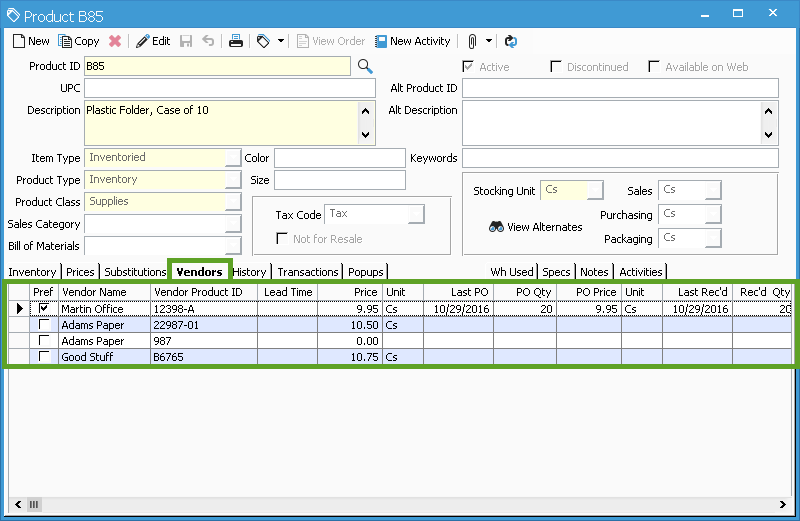Toggle the Active checkbox
Image resolution: width=800 pixels, height=521 pixels.
tap(467, 66)
